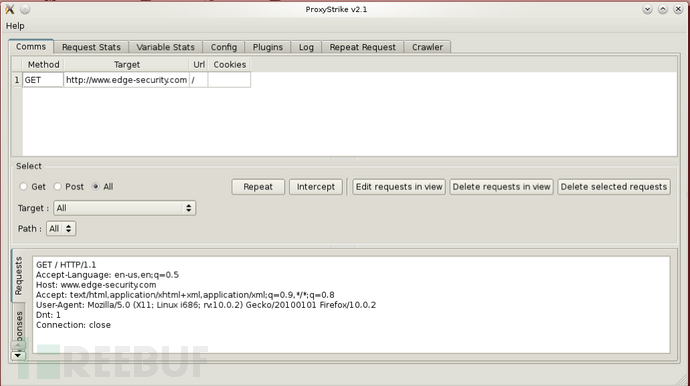Click the Url column header

coord(199,65)
